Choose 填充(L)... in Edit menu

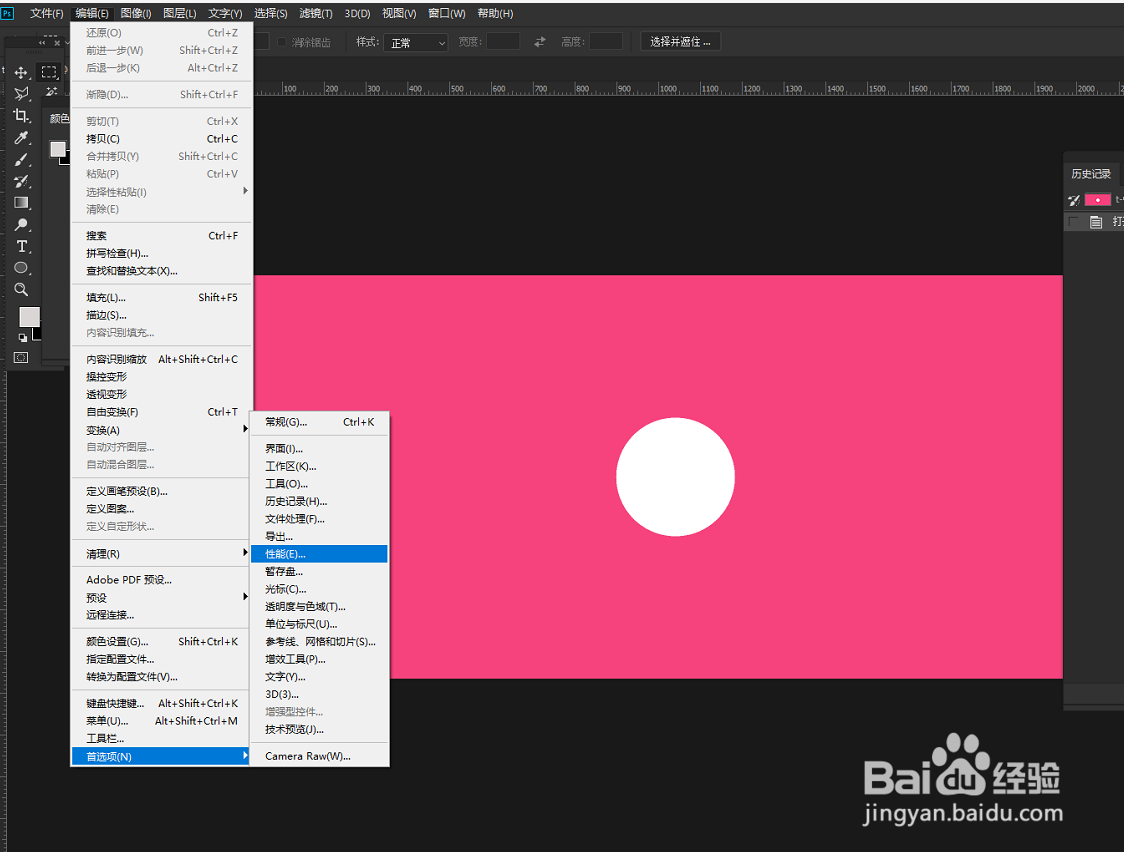coord(162,297)
